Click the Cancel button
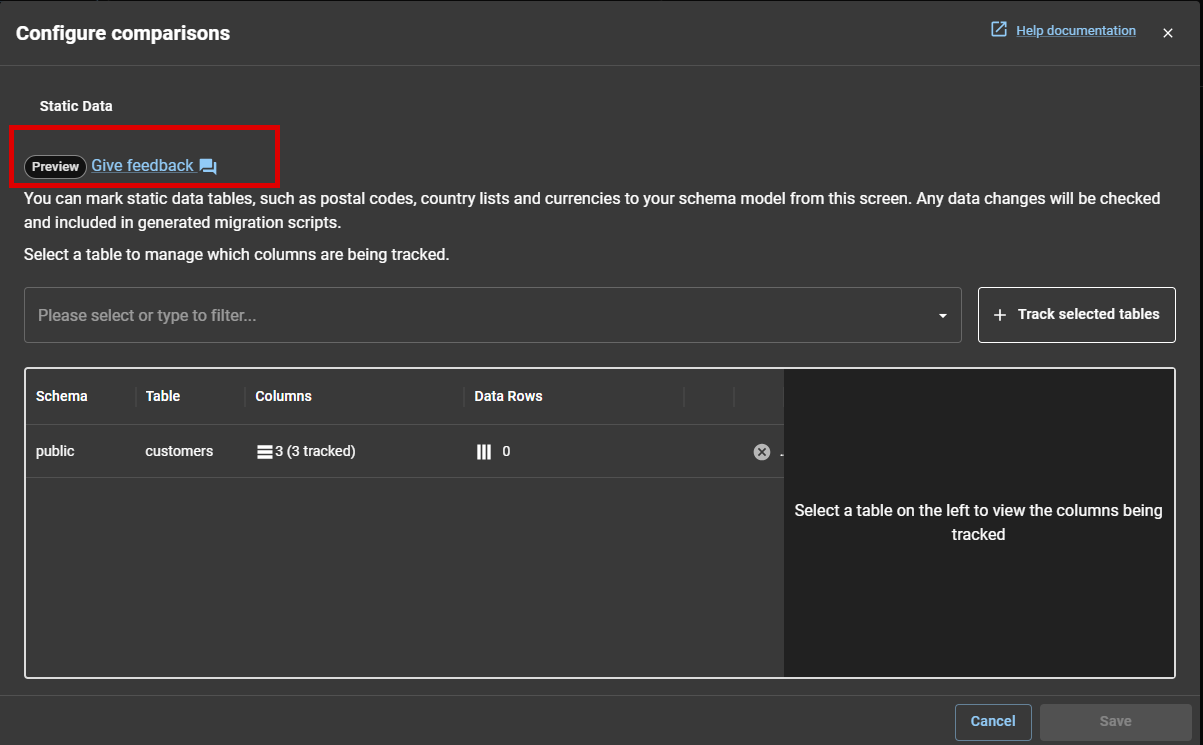This screenshot has height=745, width=1203. (993, 721)
